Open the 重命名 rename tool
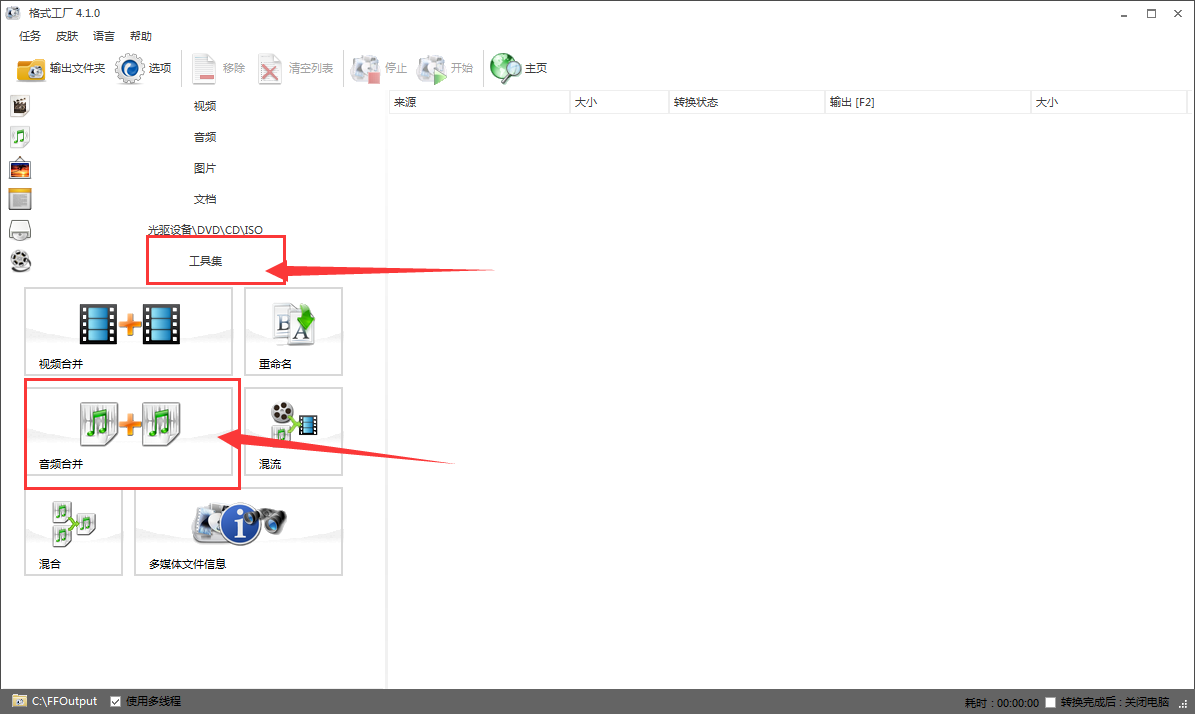Screen dimensions: 1195x714 tap(293, 331)
